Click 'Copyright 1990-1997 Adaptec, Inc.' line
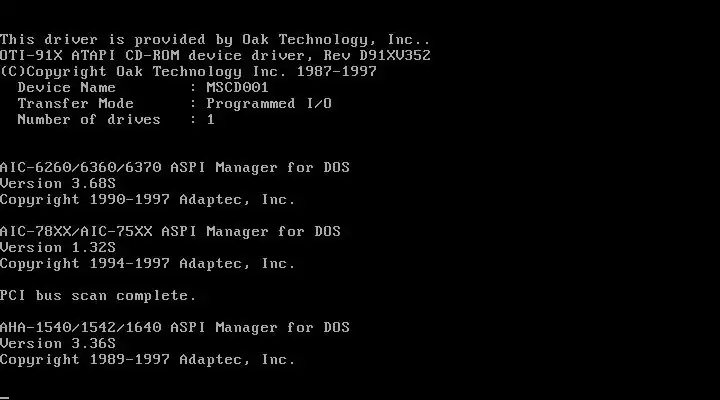 [147, 200]
